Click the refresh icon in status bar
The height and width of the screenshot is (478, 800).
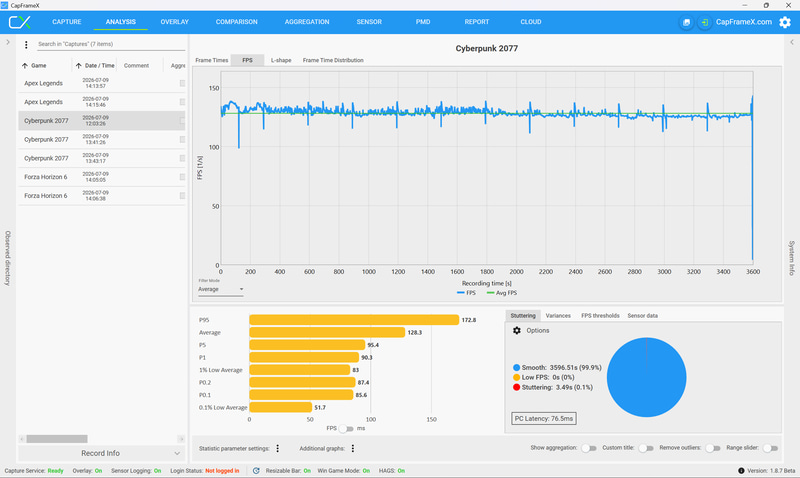click(x=256, y=471)
